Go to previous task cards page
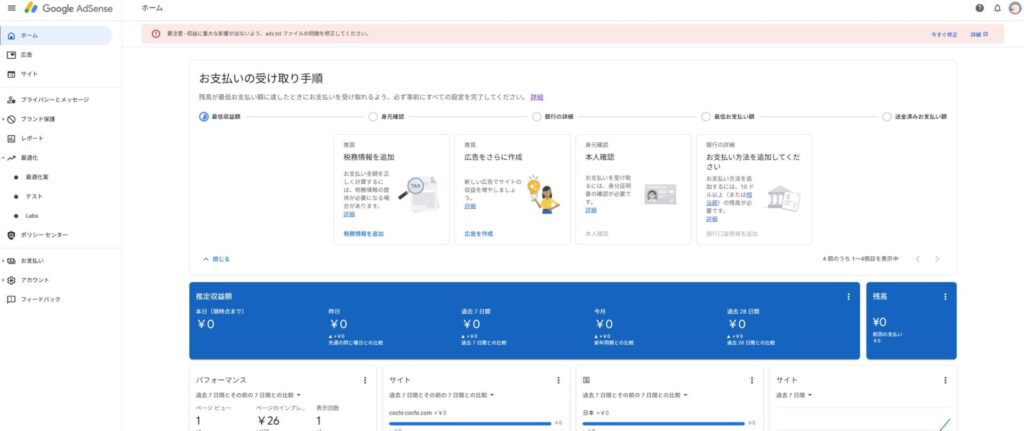1024x431 pixels. pos(918,259)
